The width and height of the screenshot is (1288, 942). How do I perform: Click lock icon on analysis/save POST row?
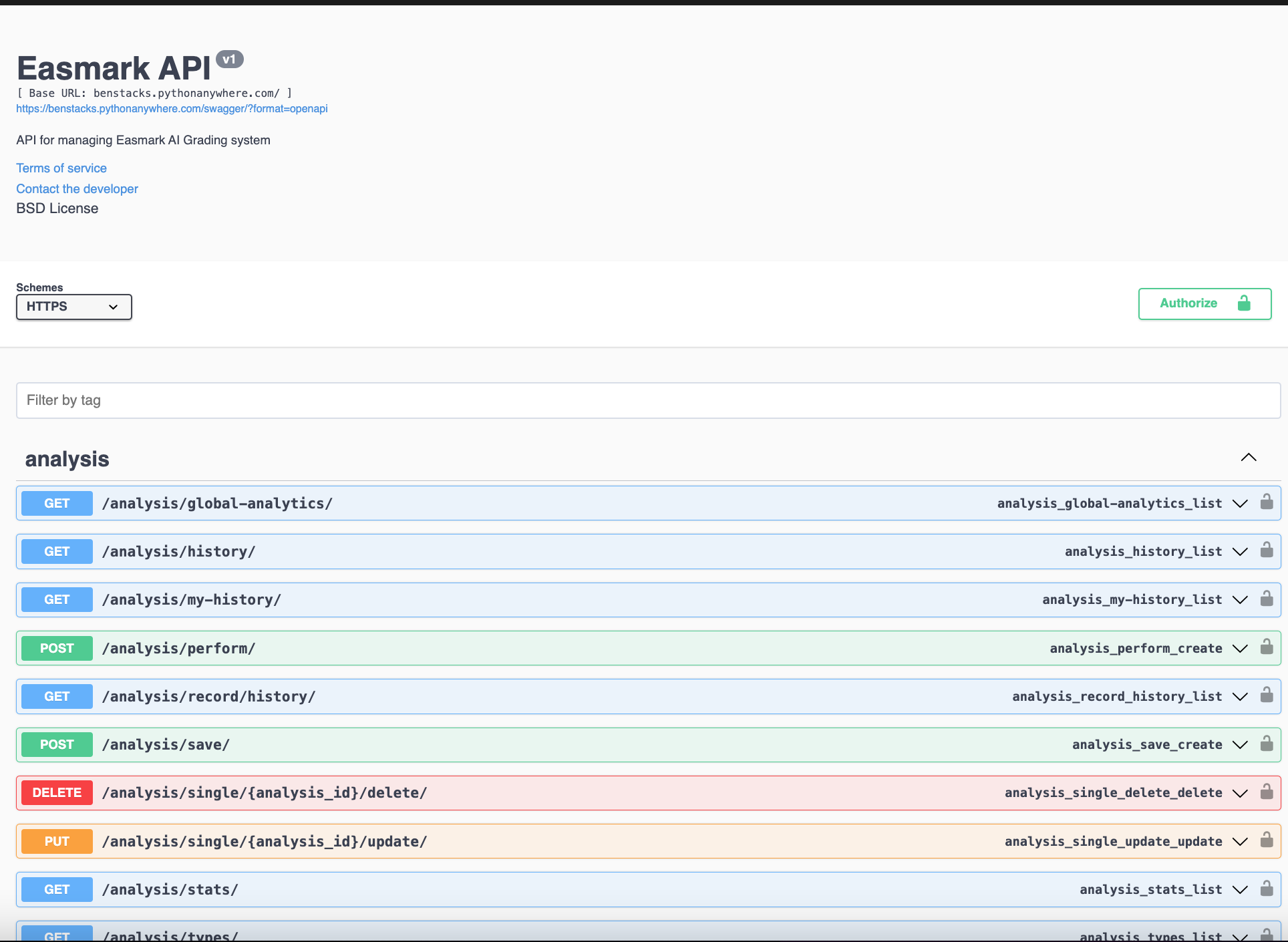(x=1266, y=744)
